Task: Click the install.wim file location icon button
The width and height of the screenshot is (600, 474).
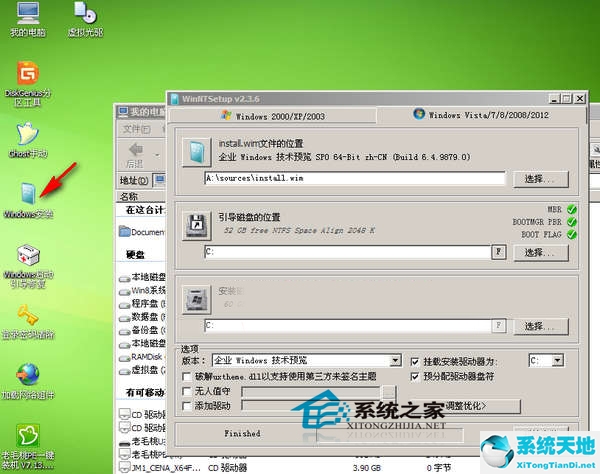Action: click(197, 153)
